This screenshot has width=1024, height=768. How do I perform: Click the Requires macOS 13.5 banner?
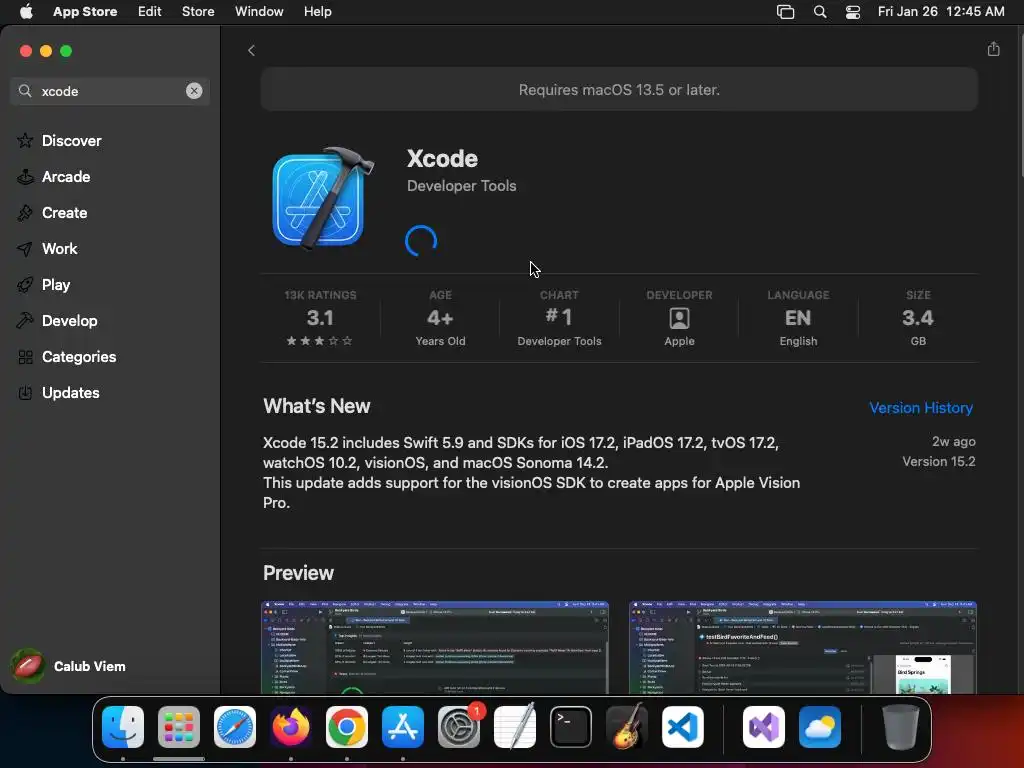pos(619,89)
